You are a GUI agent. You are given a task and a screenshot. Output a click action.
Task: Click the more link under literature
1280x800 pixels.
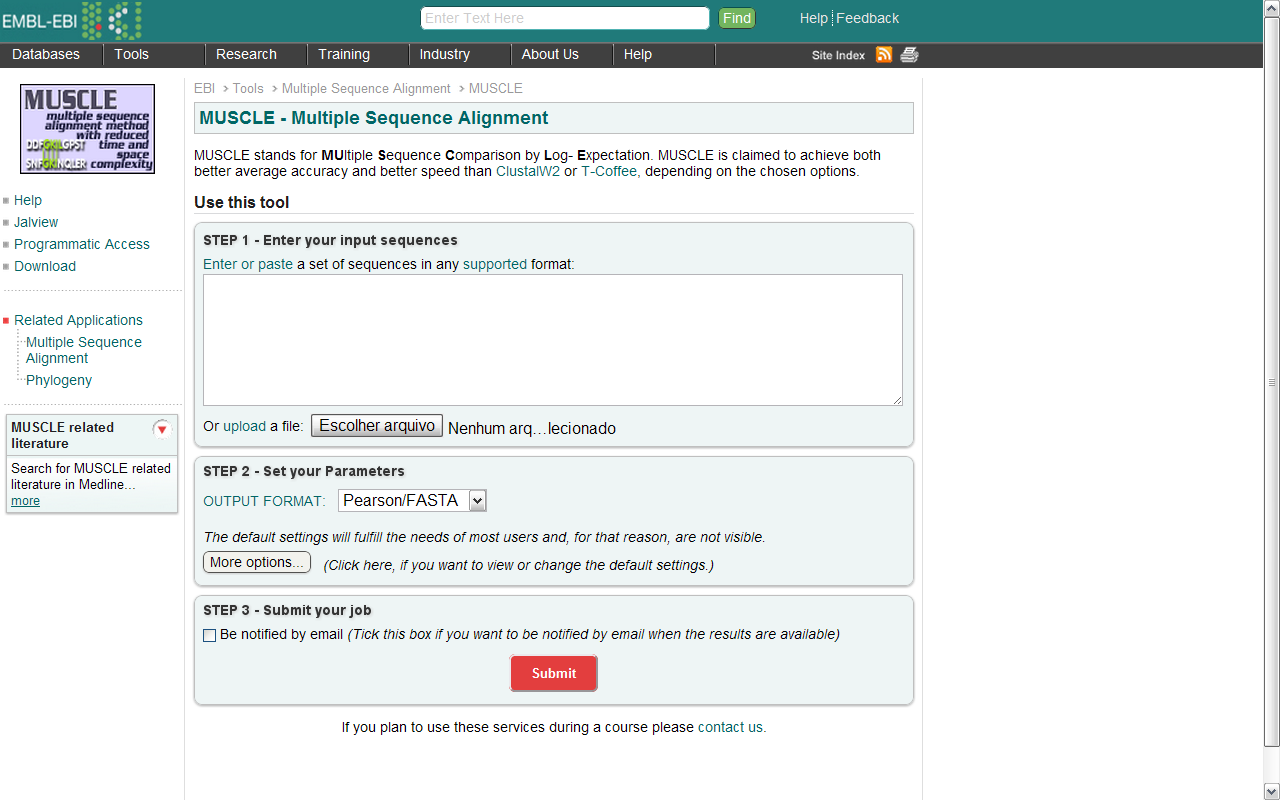[x=25, y=501]
